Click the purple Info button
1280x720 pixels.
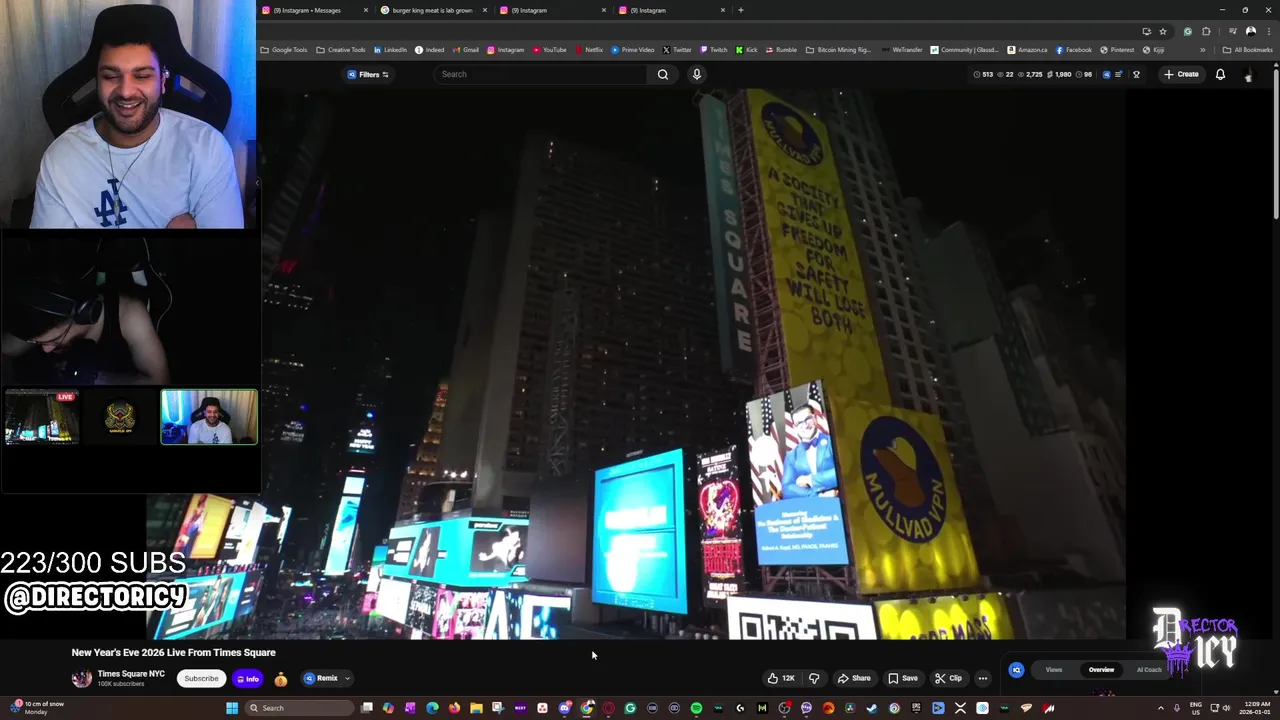tap(247, 679)
